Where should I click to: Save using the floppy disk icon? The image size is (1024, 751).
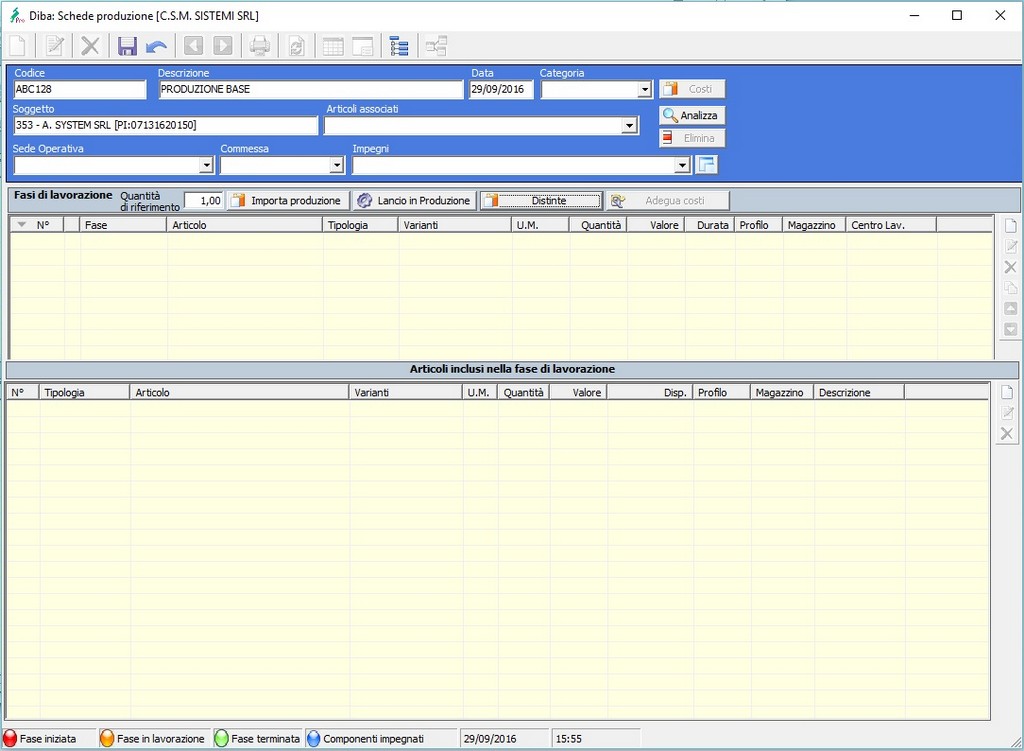click(127, 46)
